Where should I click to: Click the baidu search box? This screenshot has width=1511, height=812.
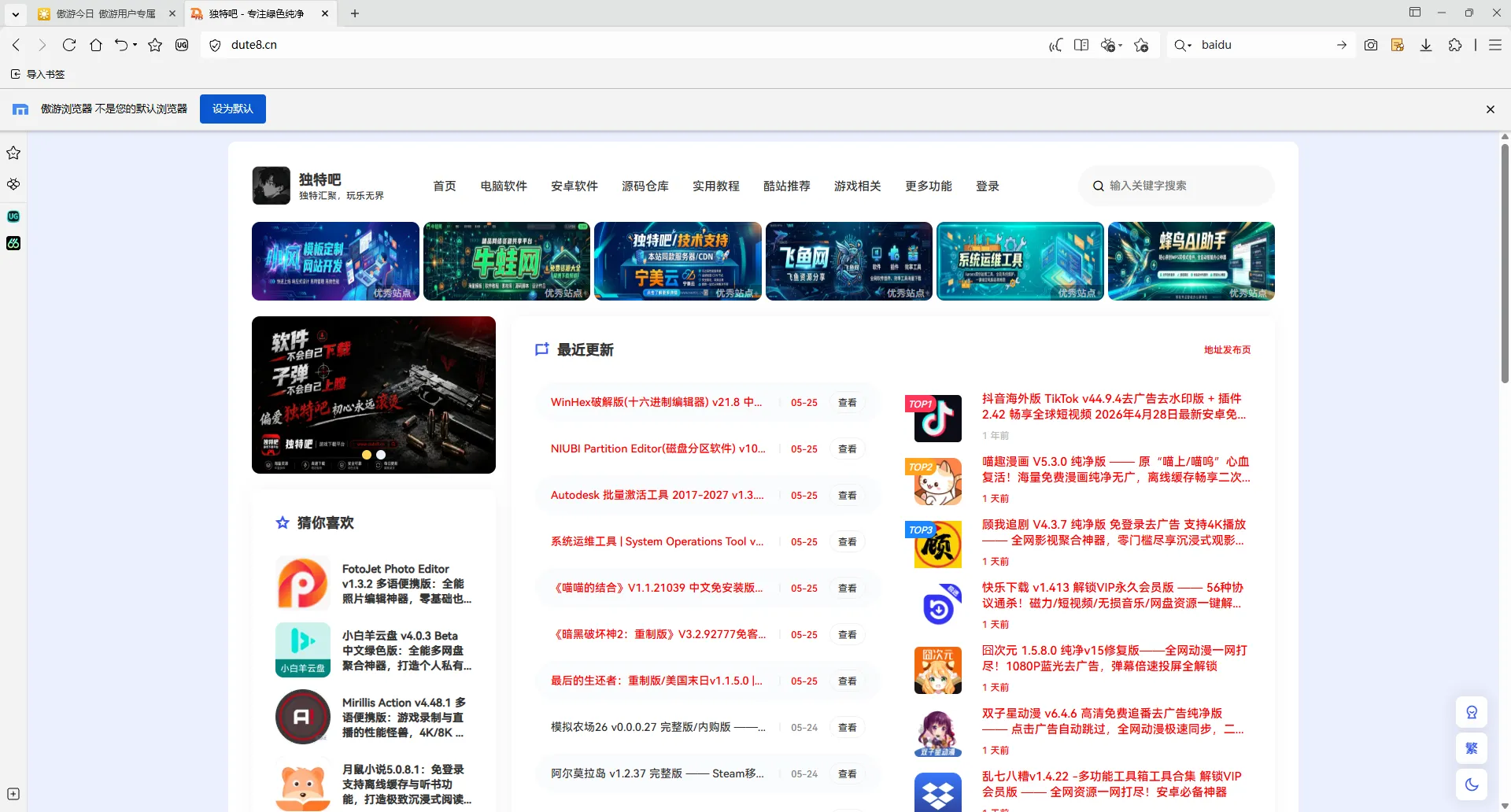1262,45
